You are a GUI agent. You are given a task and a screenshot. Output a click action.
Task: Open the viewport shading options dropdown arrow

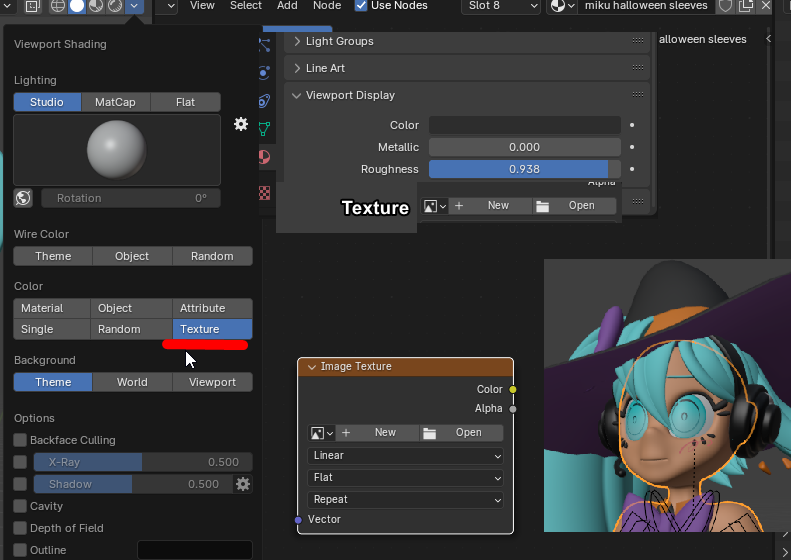(x=134, y=6)
